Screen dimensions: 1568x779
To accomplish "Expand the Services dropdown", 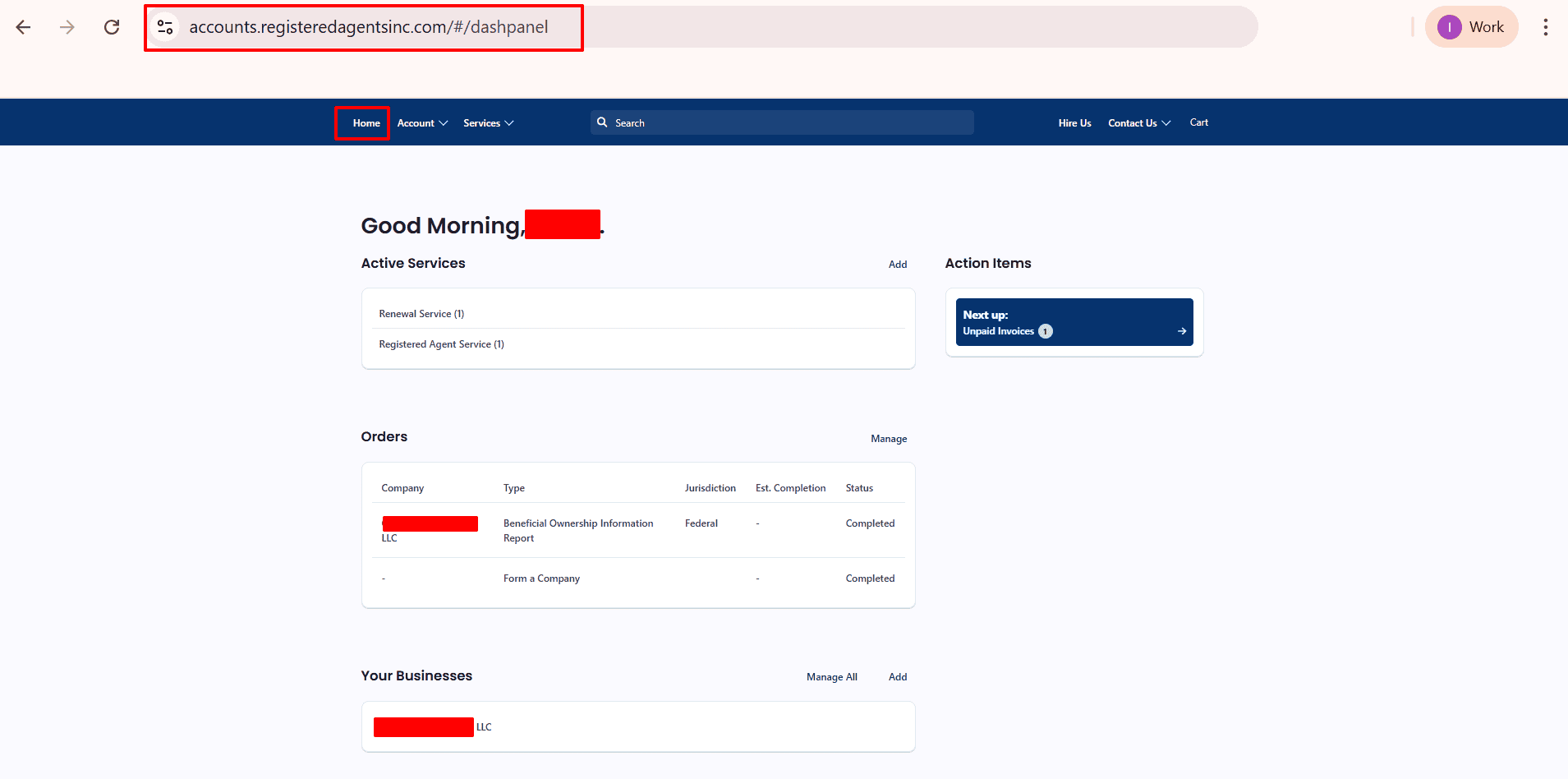I will point(488,122).
